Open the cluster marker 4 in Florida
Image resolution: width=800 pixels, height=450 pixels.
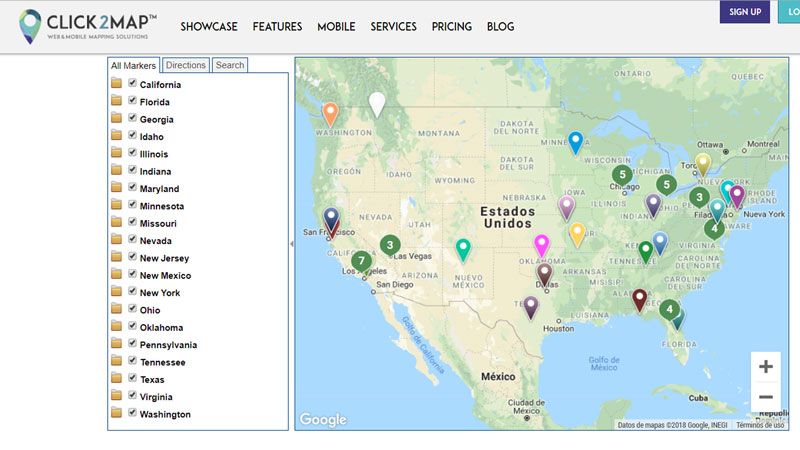(x=669, y=309)
